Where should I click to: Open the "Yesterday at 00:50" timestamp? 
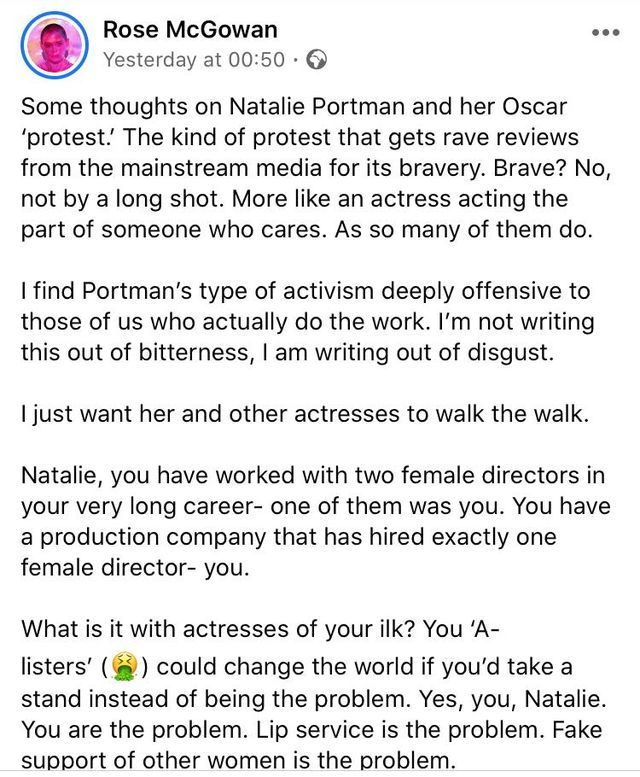pyautogui.click(x=193, y=59)
